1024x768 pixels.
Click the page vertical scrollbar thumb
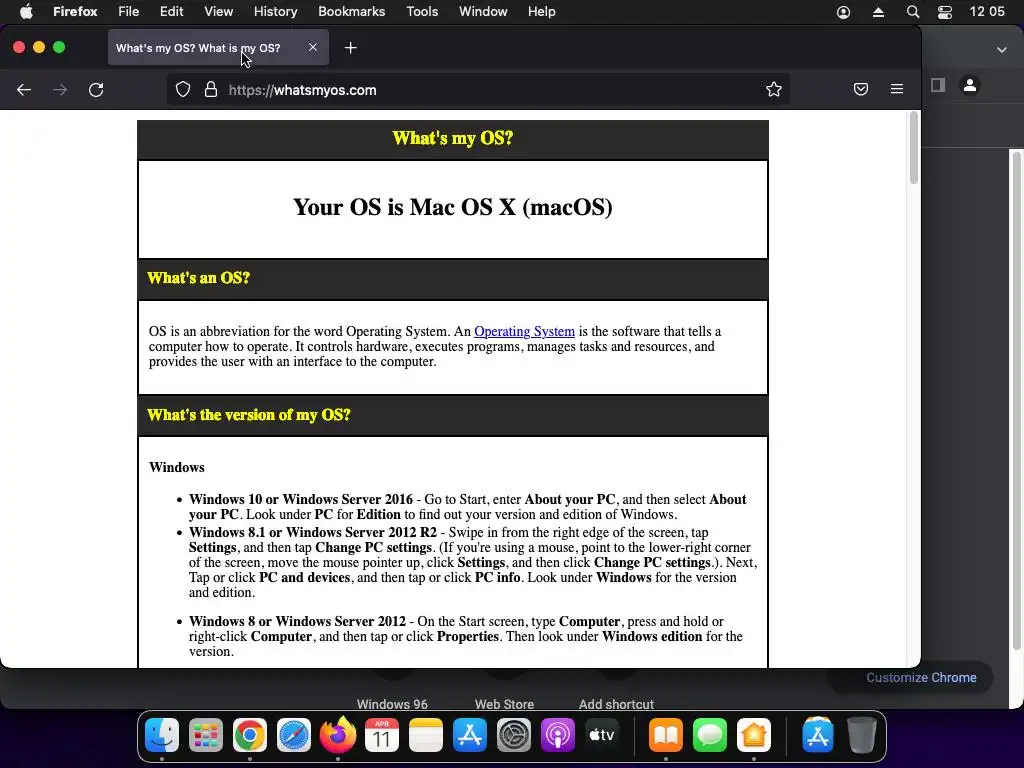pos(914,148)
